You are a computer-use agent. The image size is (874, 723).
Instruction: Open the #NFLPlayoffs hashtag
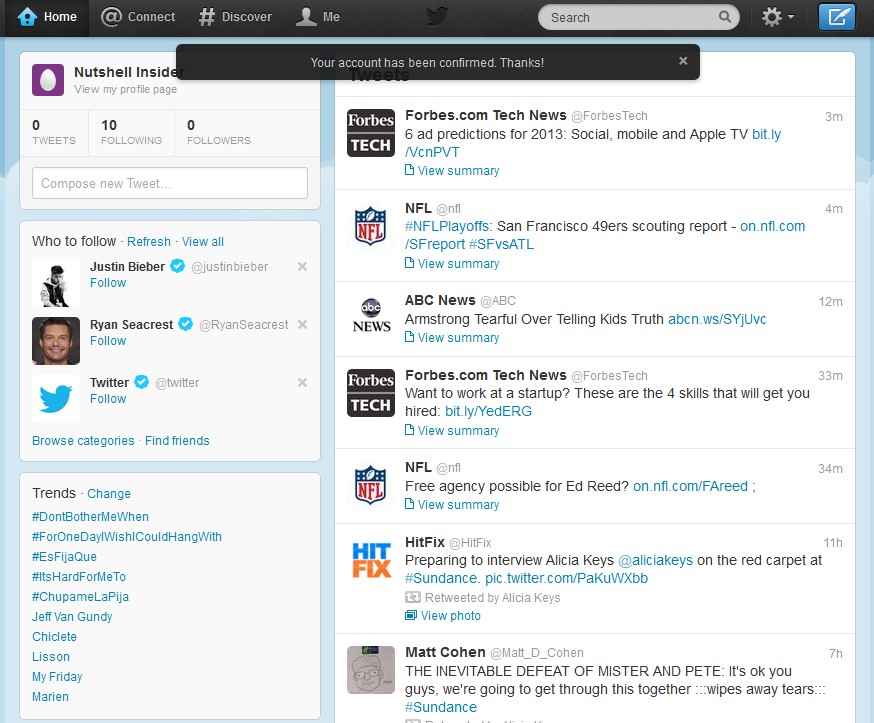point(448,226)
